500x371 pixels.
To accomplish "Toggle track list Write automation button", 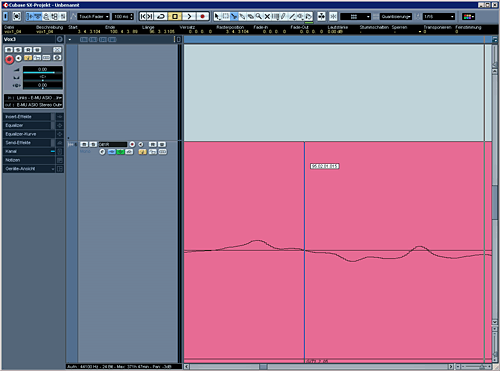I will click(x=162, y=144).
